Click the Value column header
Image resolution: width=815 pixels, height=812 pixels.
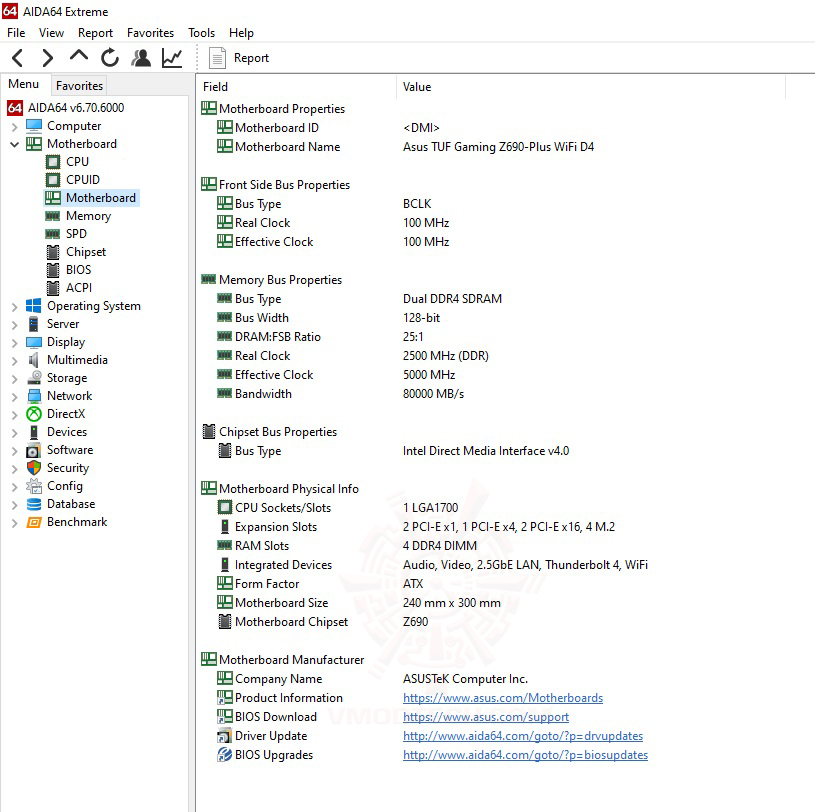click(x=591, y=87)
